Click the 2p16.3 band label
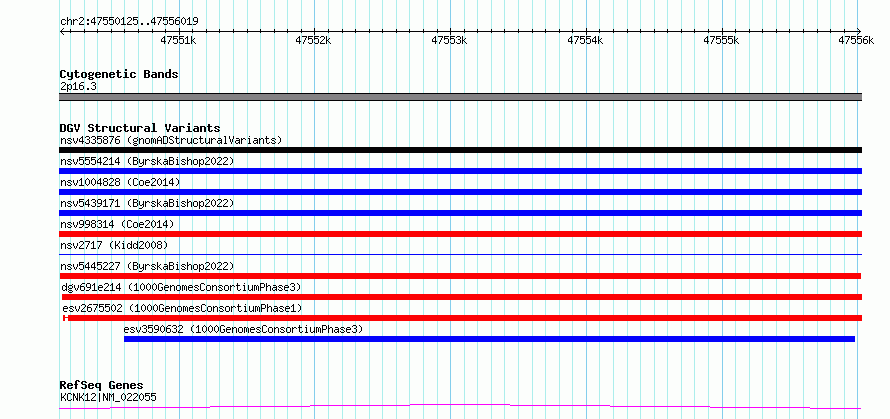This screenshot has height=419, width=890. coord(78,86)
